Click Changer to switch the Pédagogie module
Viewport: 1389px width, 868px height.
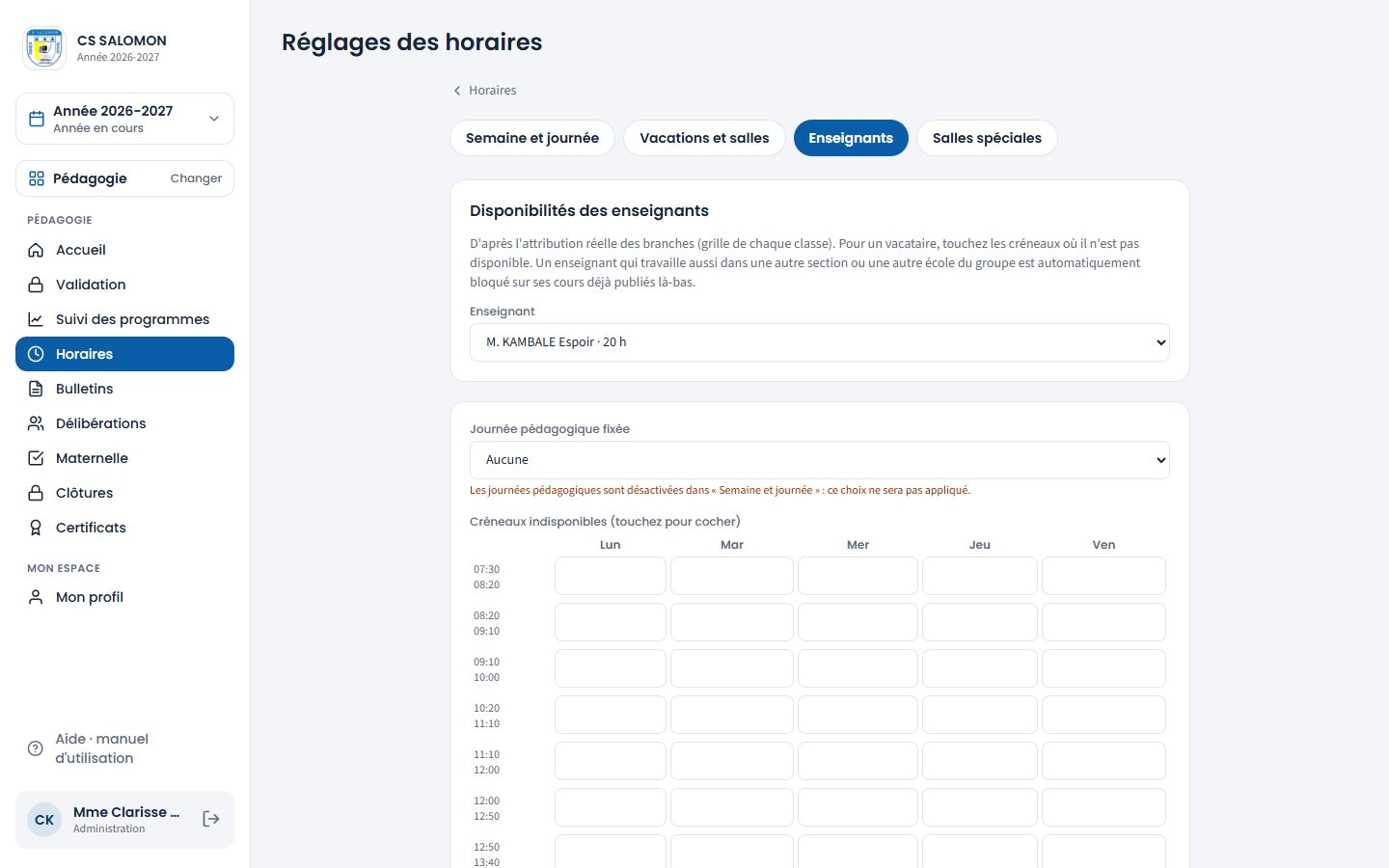coord(196,178)
